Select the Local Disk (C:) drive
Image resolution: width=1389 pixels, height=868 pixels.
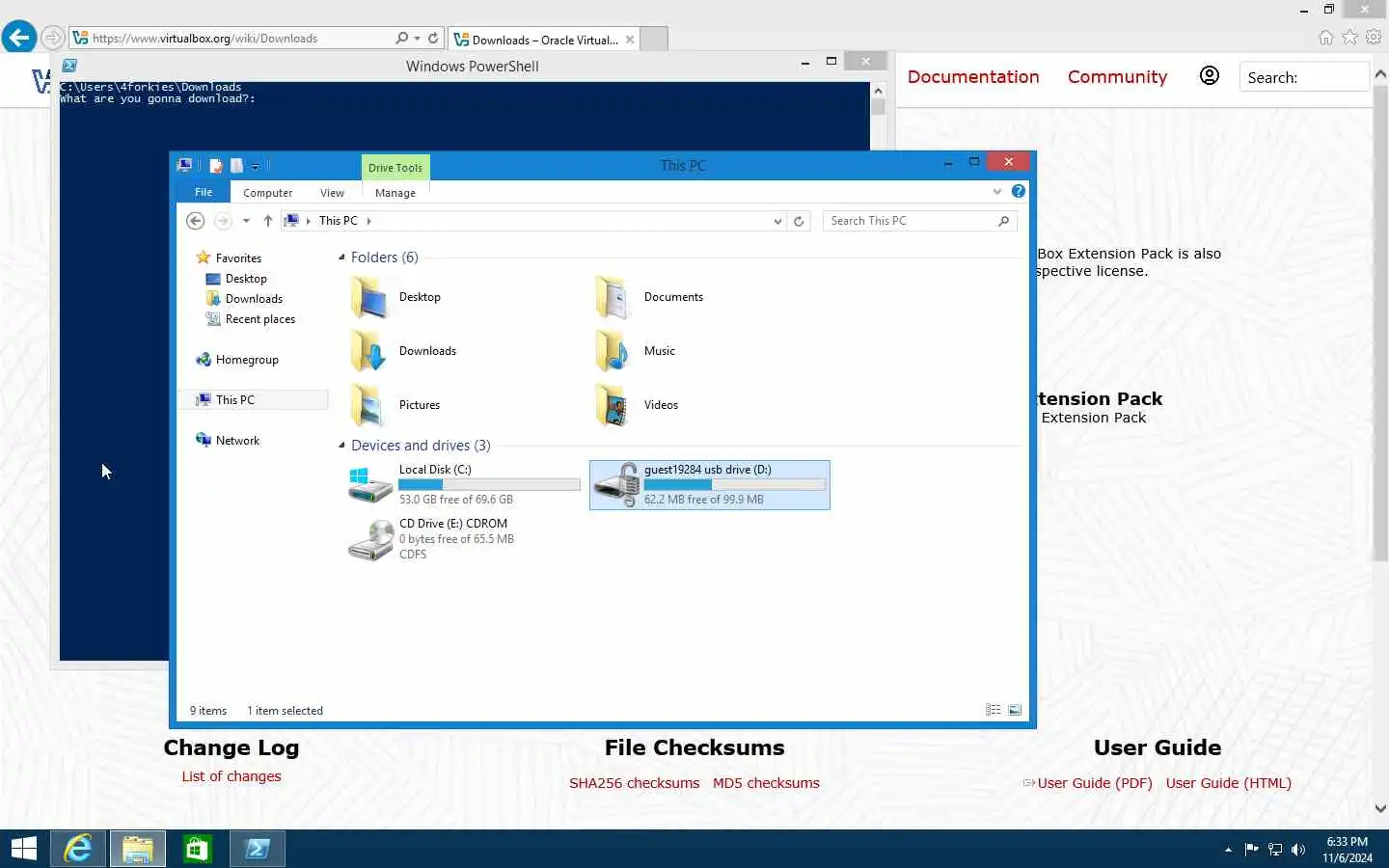click(x=465, y=484)
